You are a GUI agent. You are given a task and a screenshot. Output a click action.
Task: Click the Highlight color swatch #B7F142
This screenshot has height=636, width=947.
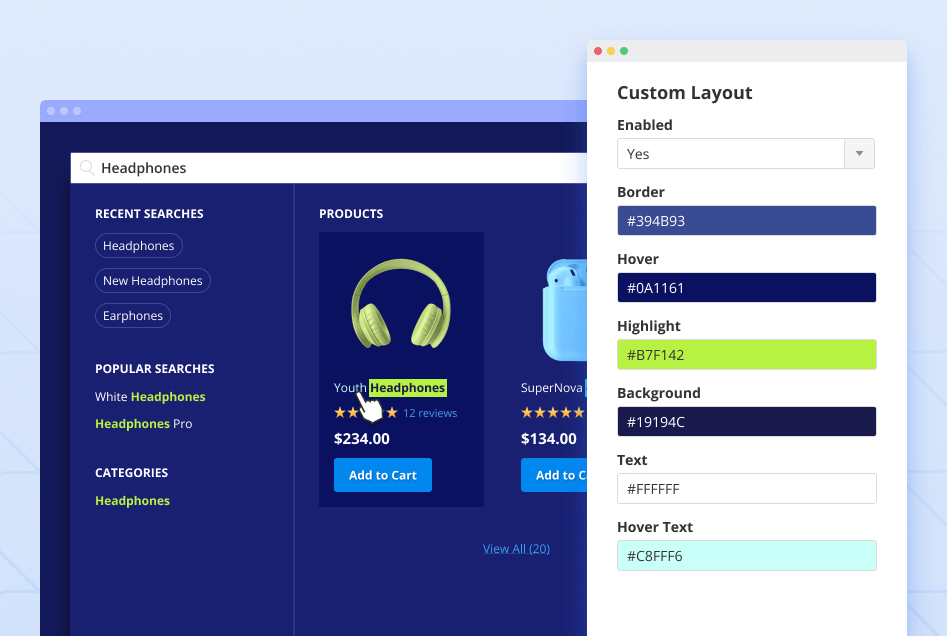coord(746,354)
